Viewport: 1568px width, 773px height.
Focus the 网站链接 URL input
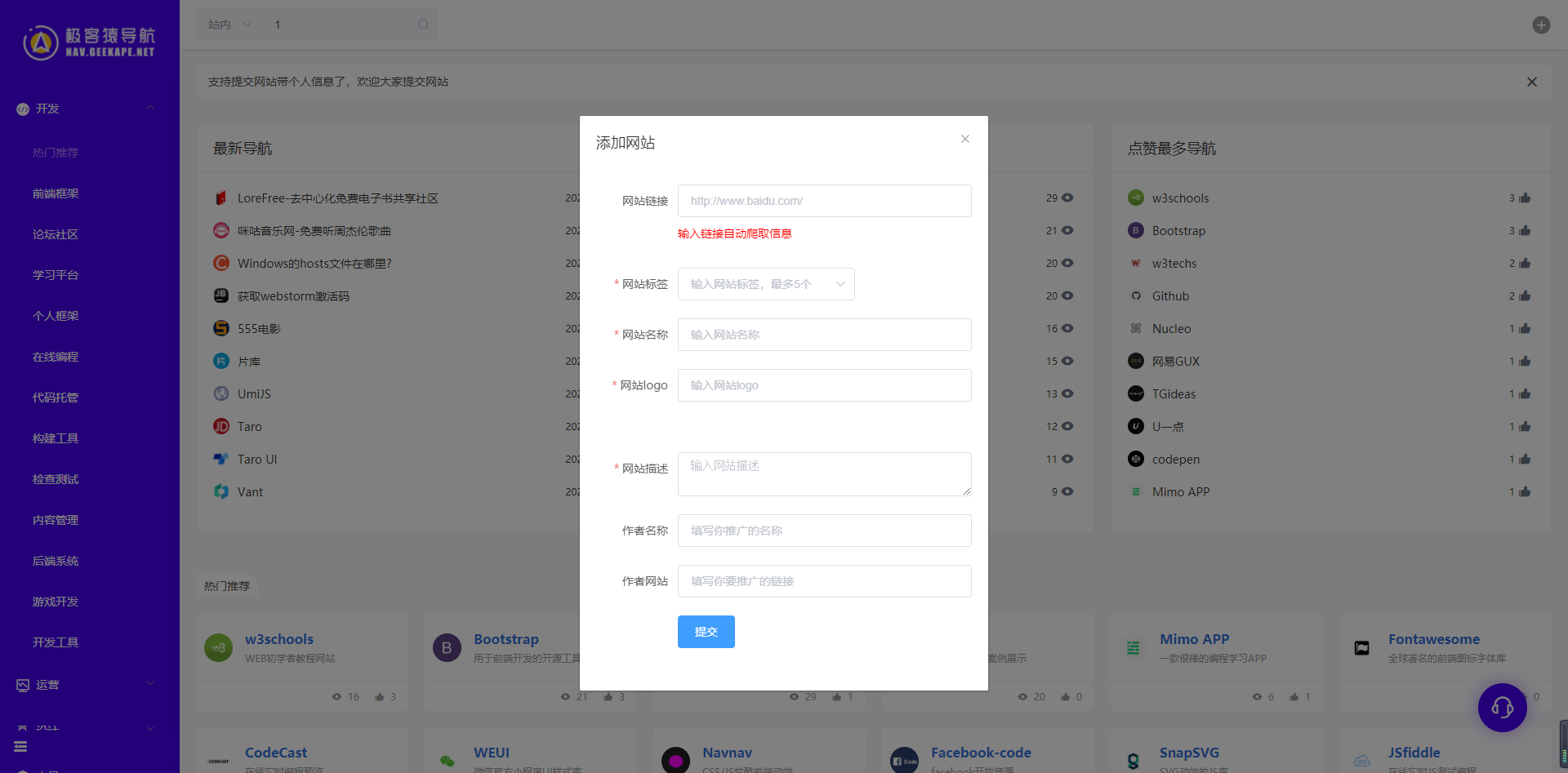click(x=825, y=201)
